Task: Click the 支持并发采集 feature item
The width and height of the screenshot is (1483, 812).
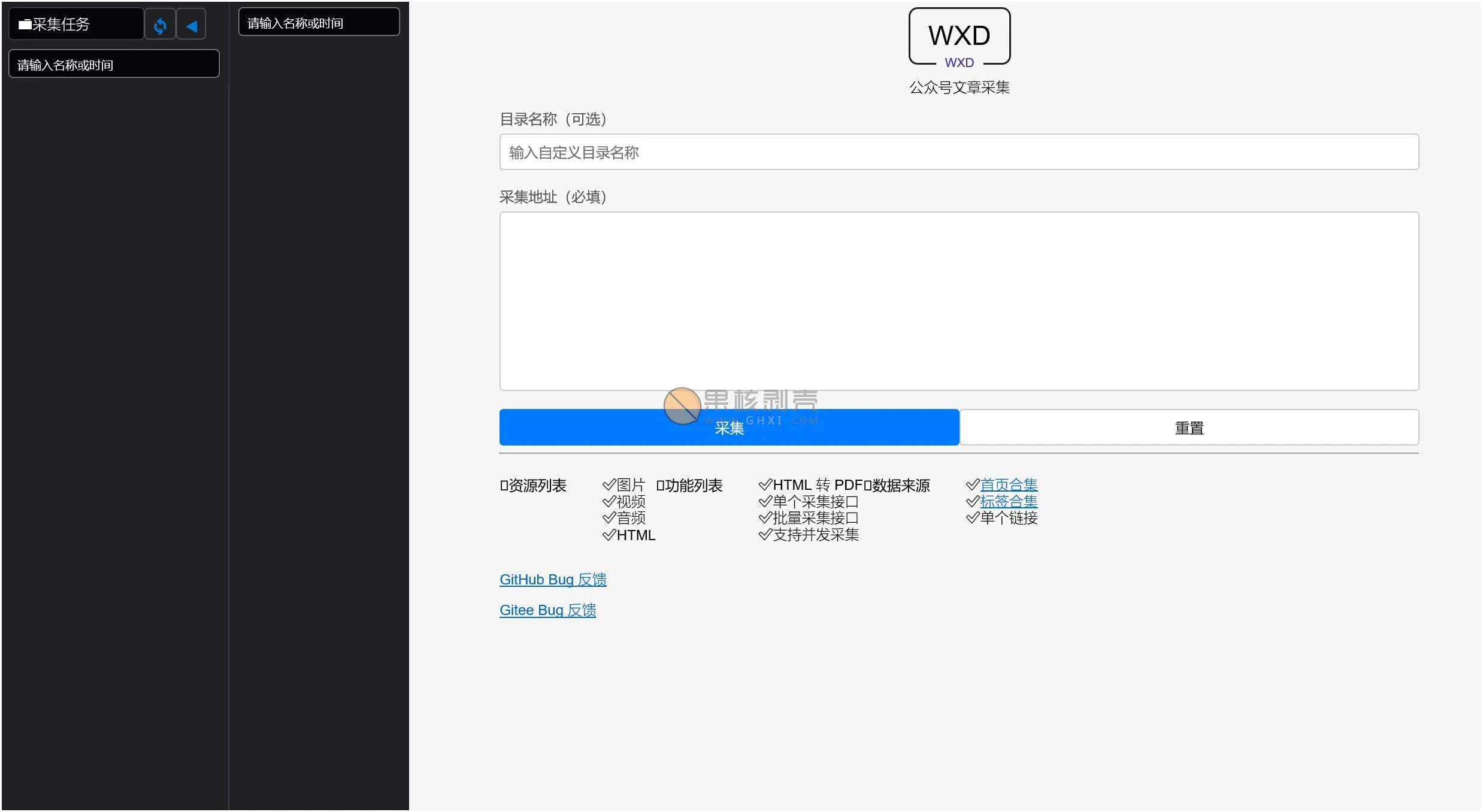Action: (x=809, y=535)
